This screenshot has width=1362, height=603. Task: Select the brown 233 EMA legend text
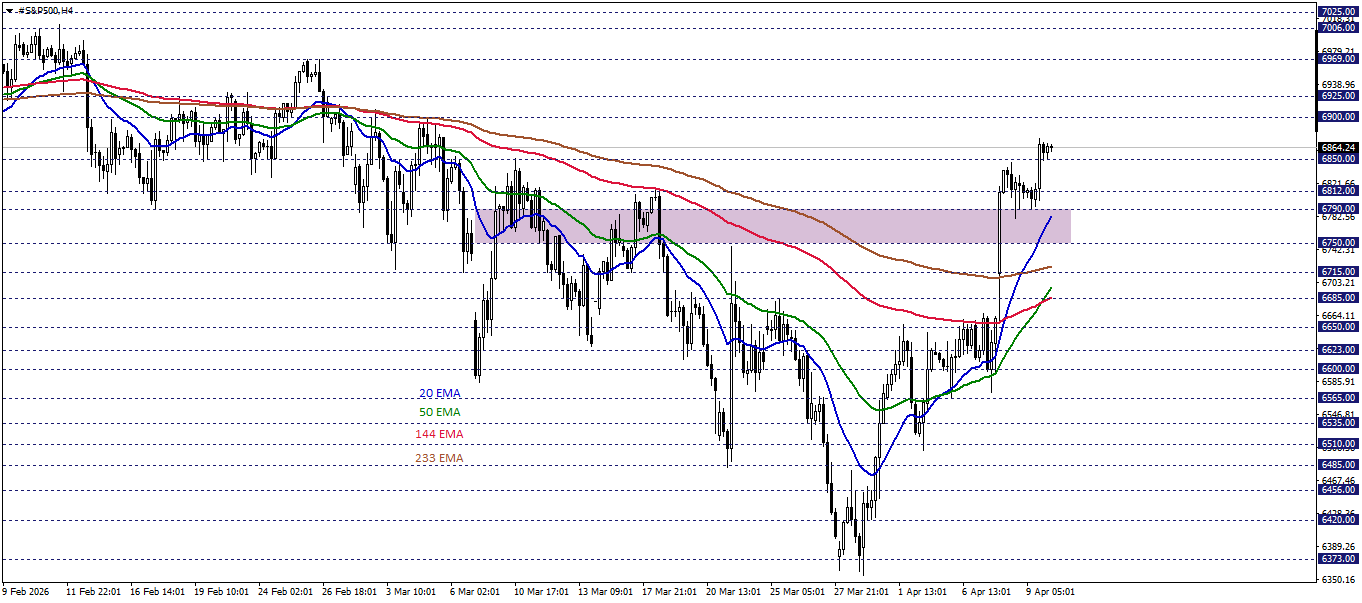438,458
